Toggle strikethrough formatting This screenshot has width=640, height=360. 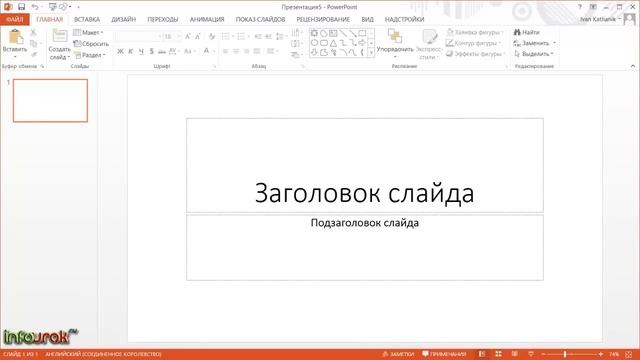[x=162, y=51]
